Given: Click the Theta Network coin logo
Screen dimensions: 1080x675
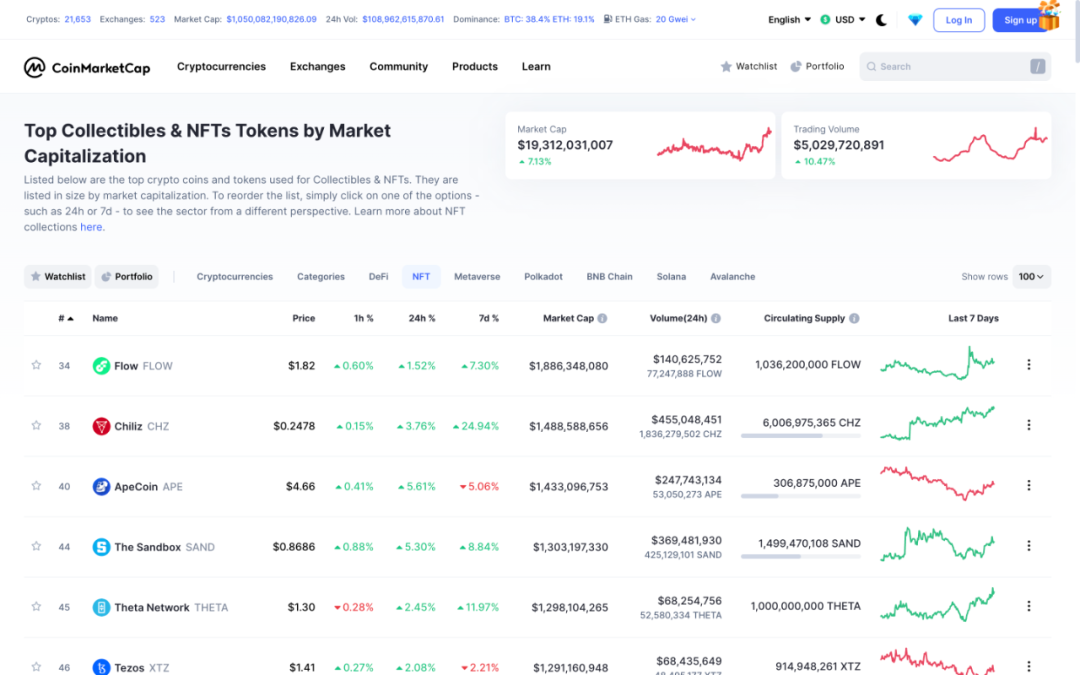Looking at the screenshot, I should [101, 608].
